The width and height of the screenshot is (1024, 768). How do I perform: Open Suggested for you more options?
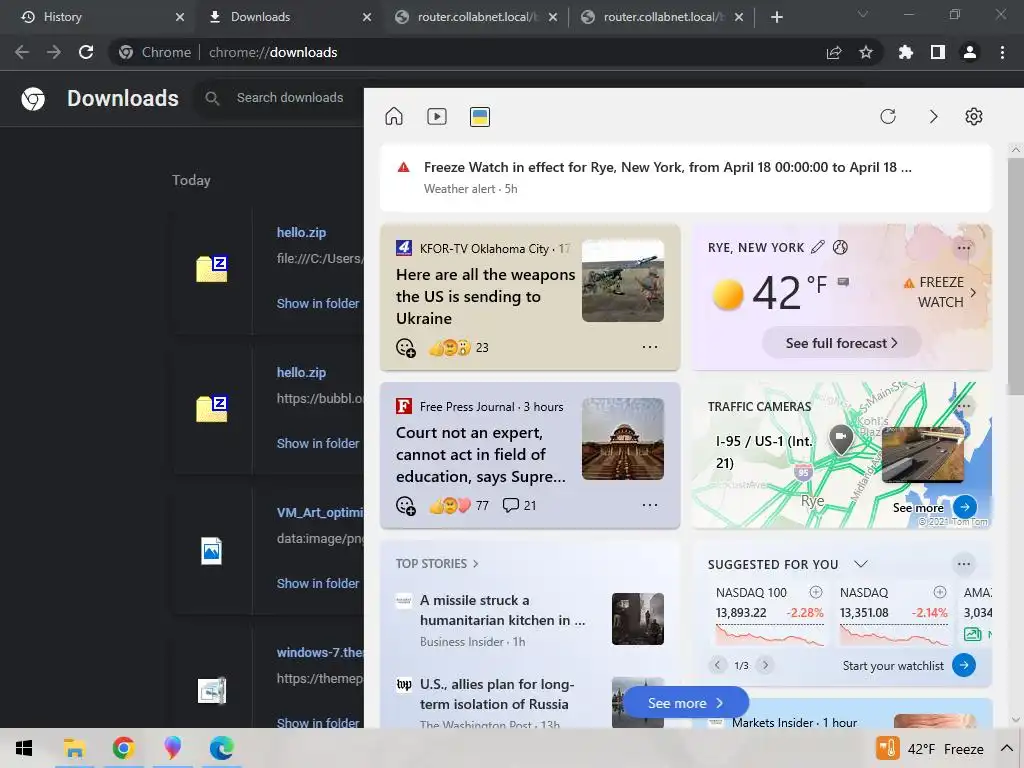click(x=963, y=564)
